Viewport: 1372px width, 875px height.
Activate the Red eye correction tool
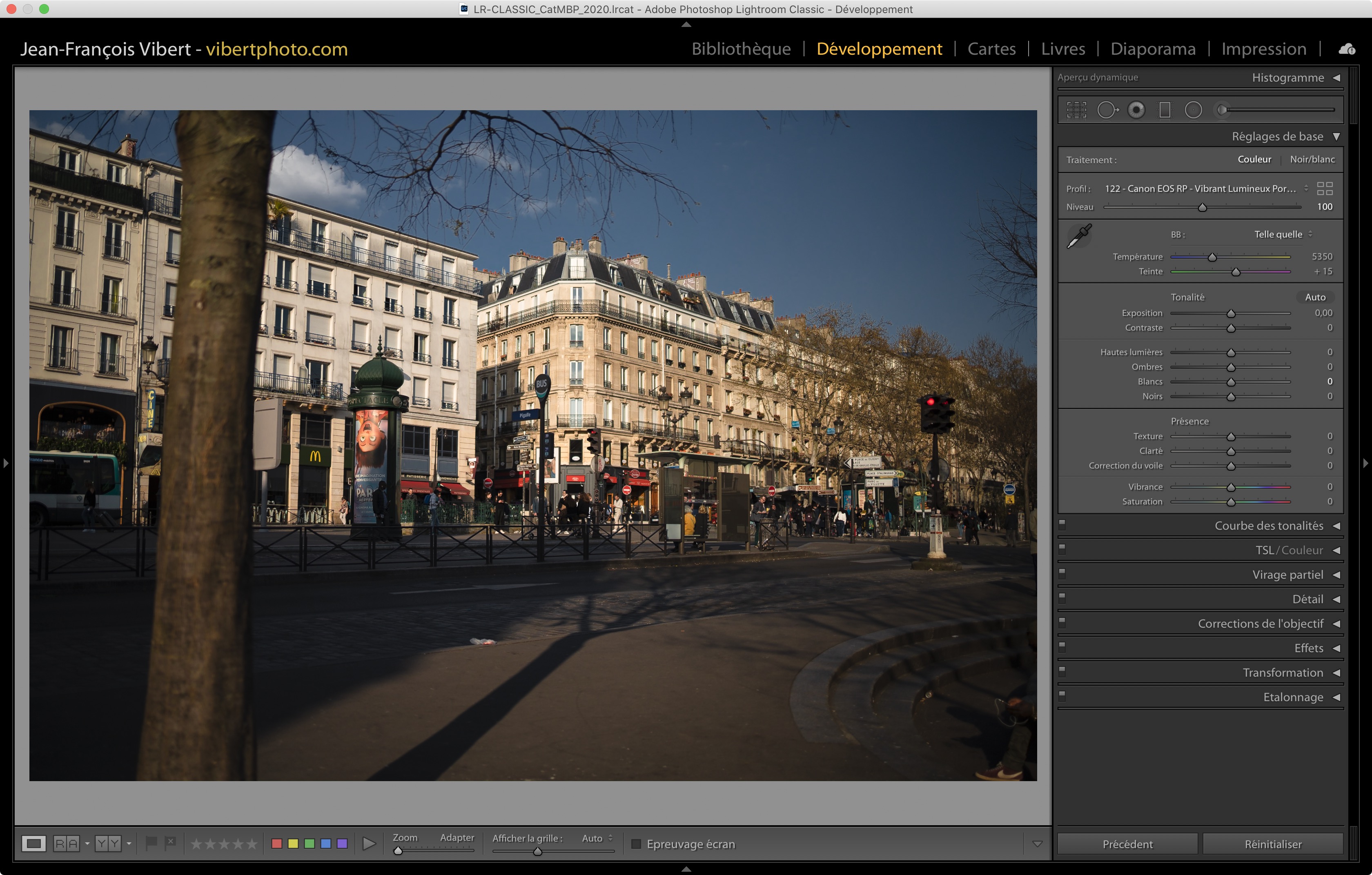[x=1136, y=110]
